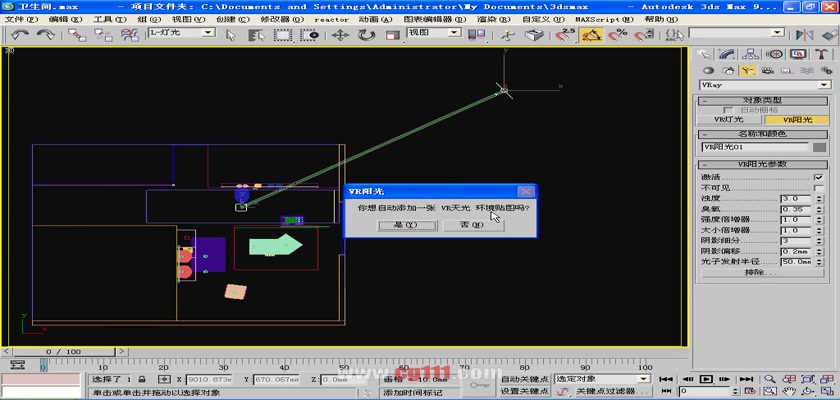Open the 渲染 menu
Screen dimensions: 840x400
pos(493,19)
